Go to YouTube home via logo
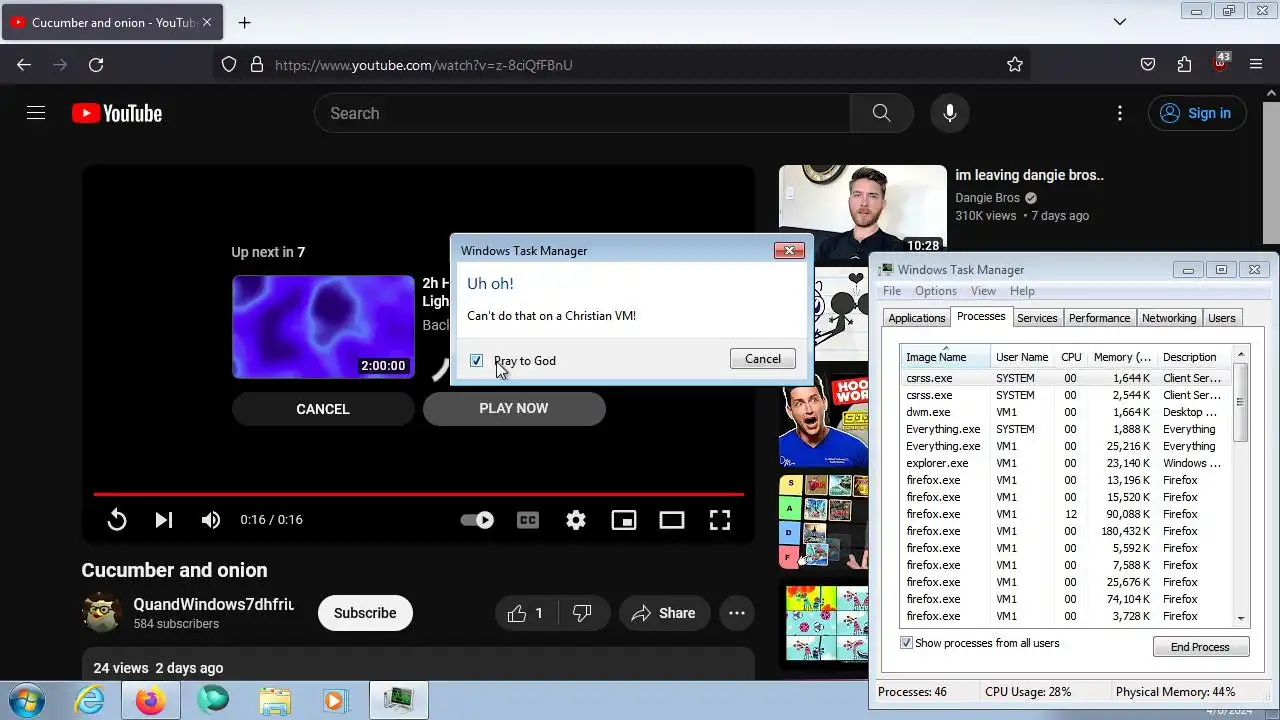Image resolution: width=1280 pixels, height=720 pixels. pos(117,113)
